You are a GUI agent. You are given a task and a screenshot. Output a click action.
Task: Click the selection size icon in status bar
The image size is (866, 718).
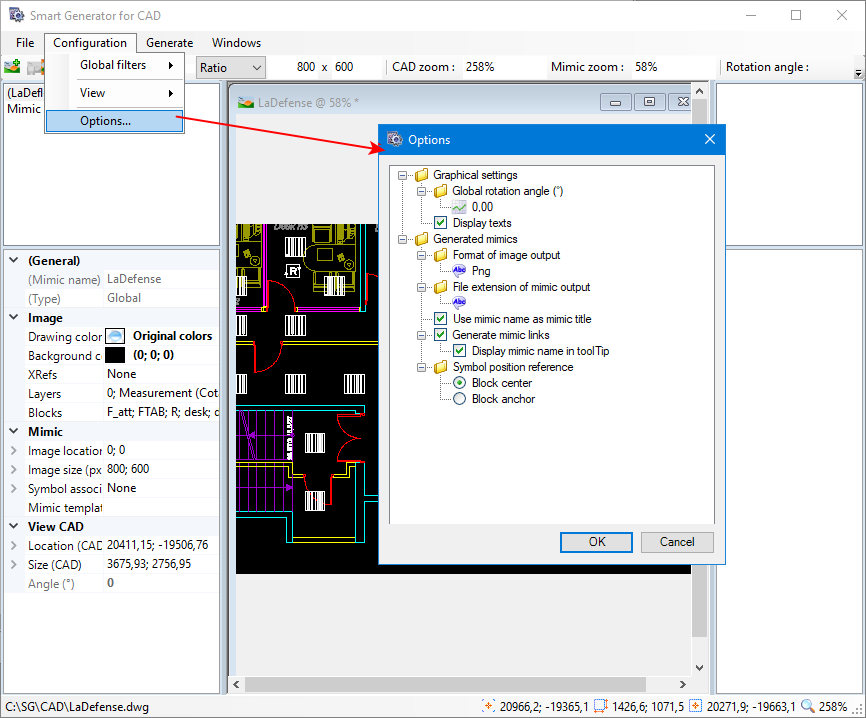pos(601,707)
